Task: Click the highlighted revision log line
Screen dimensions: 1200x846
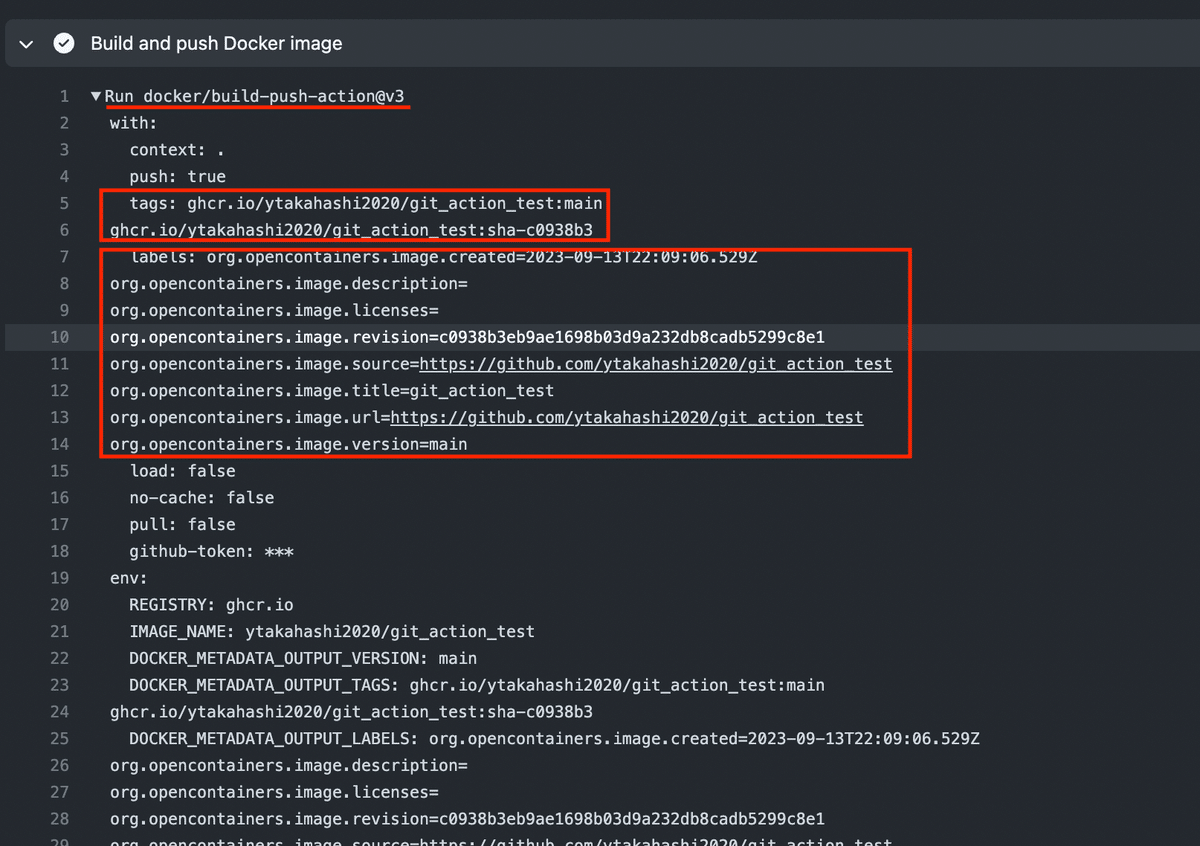Action: click(x=400, y=337)
